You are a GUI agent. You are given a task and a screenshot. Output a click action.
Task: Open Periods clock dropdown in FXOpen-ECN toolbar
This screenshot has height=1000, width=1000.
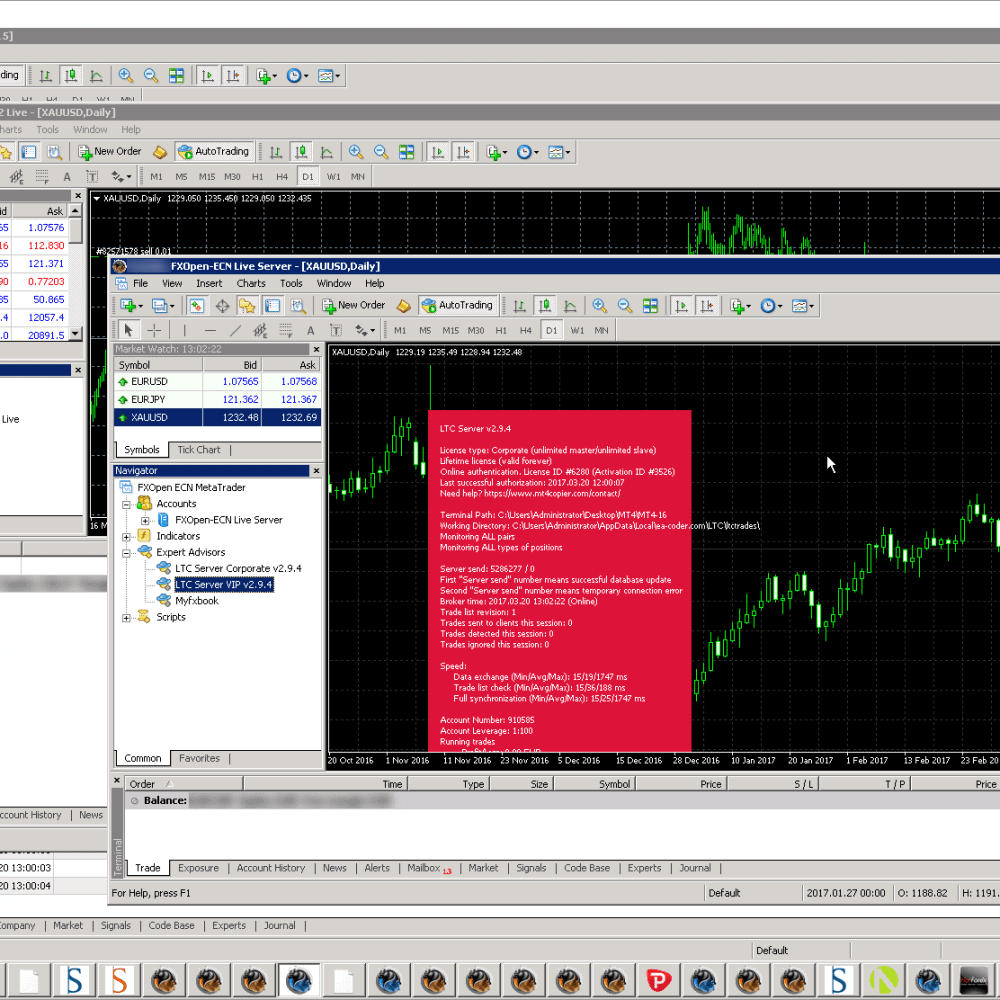coord(772,306)
